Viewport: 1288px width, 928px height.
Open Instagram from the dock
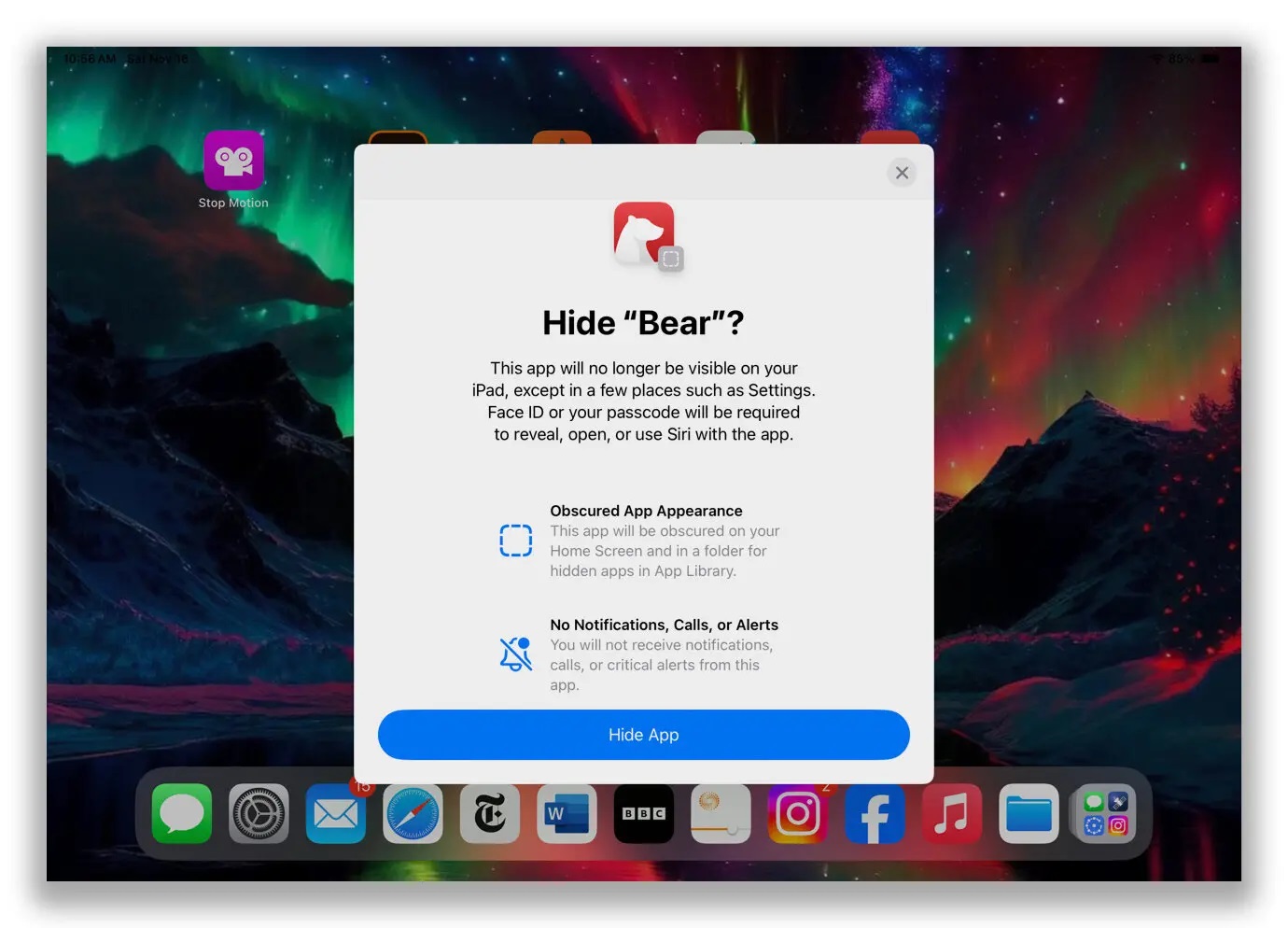(797, 813)
